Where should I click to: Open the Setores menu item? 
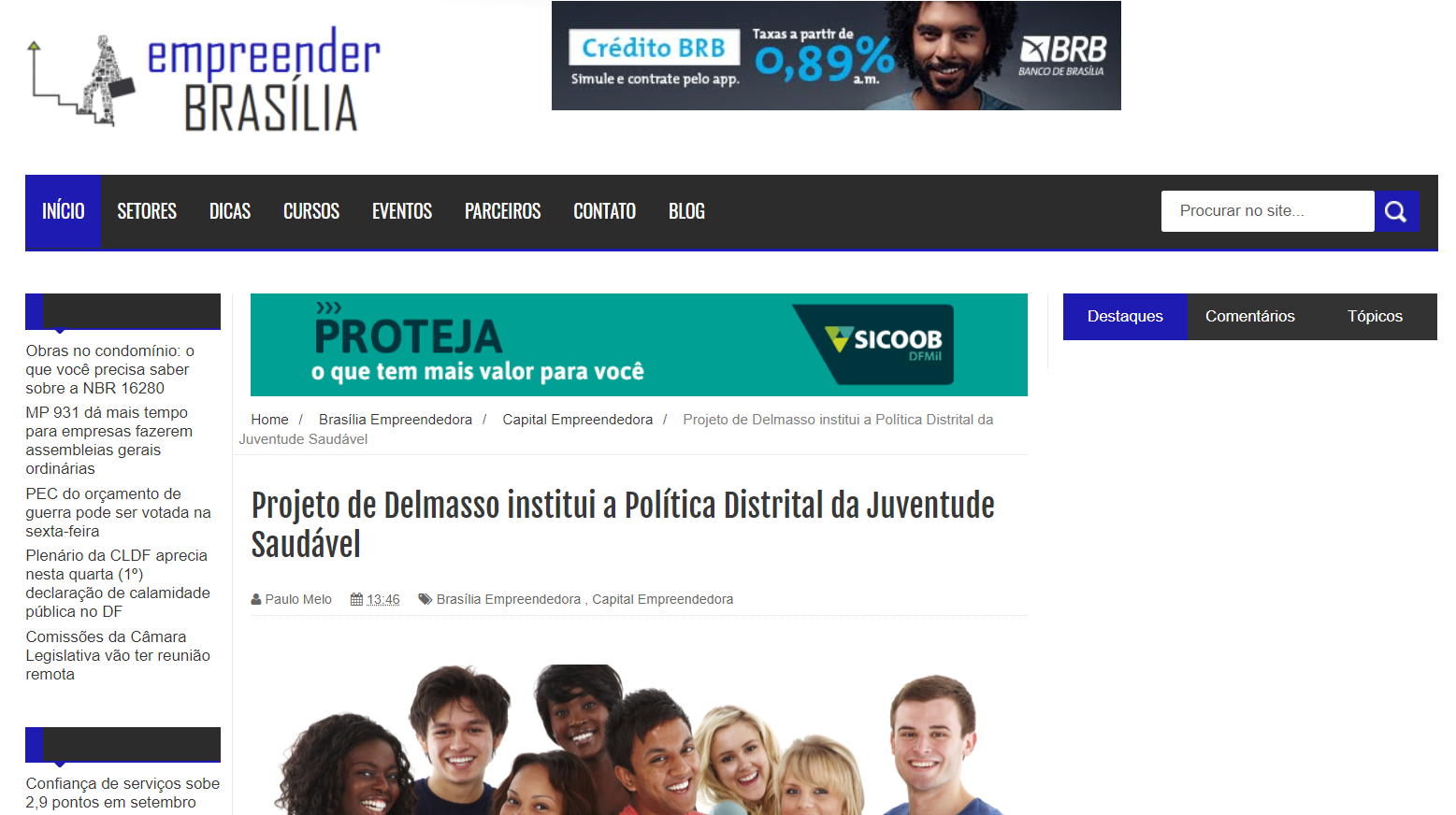[x=147, y=212]
